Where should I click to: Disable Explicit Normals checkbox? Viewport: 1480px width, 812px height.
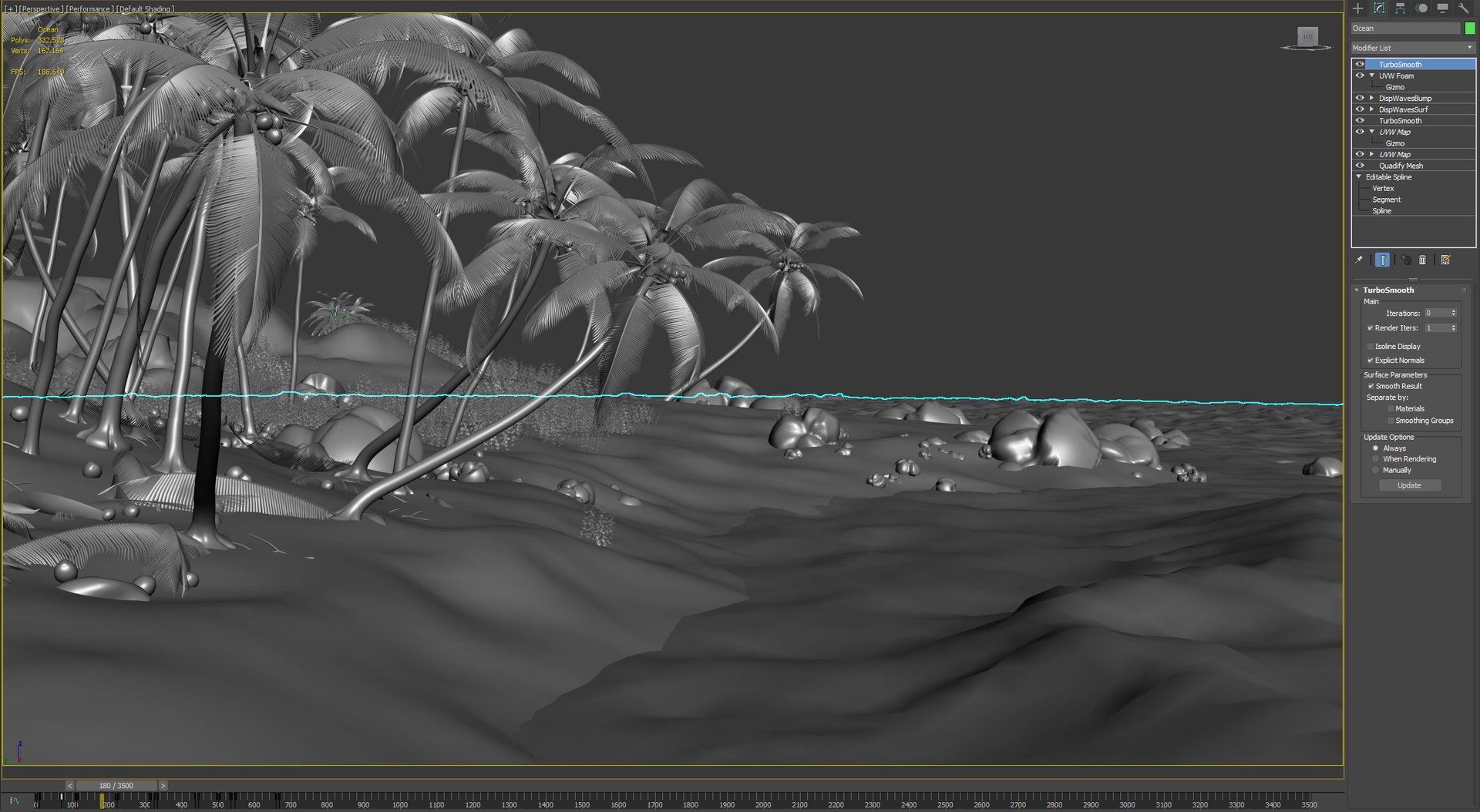click(1370, 361)
